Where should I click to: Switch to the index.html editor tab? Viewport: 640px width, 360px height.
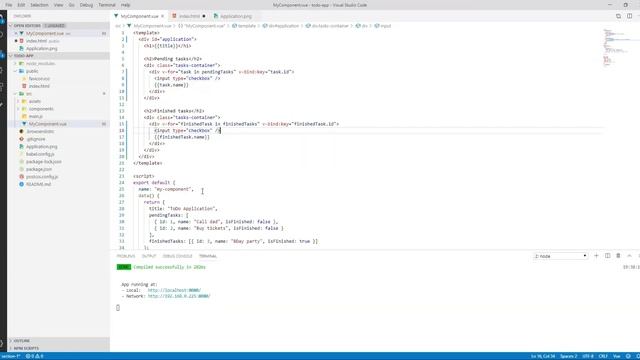point(189,16)
